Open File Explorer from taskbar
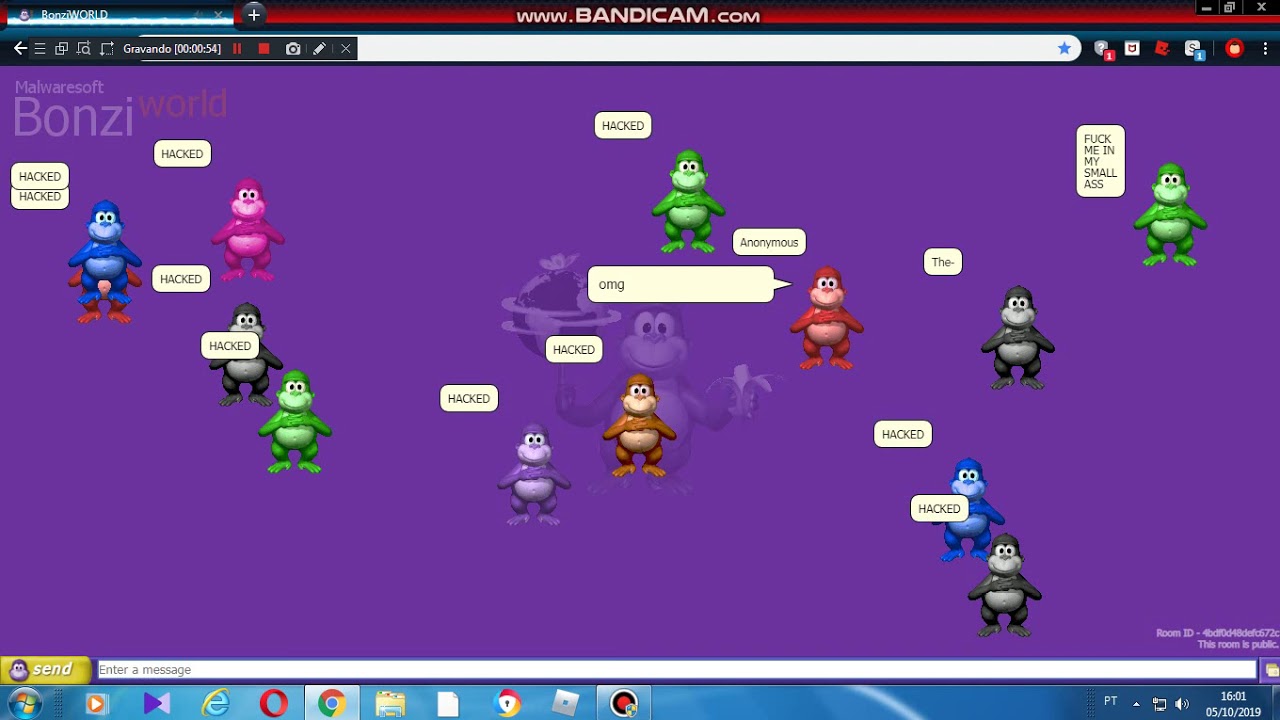1280x720 pixels. (x=390, y=703)
